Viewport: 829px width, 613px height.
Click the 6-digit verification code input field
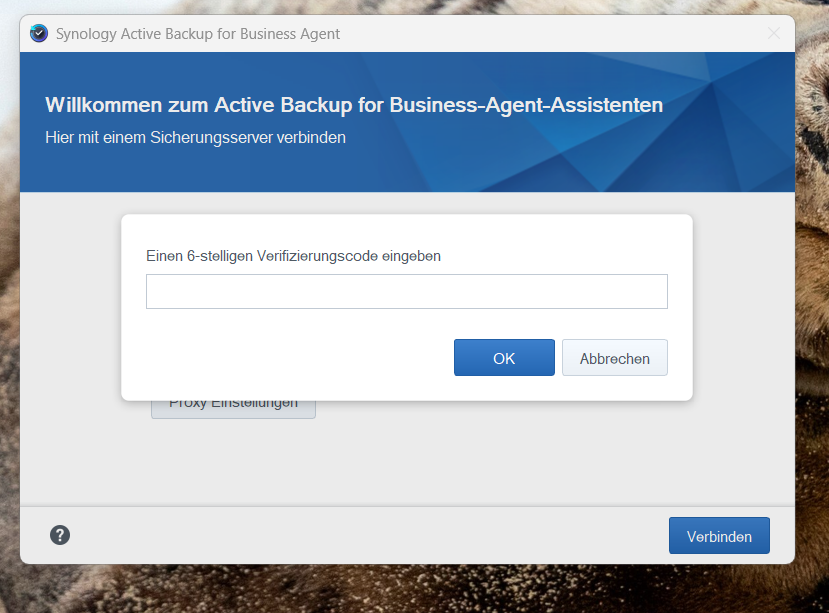tap(407, 291)
